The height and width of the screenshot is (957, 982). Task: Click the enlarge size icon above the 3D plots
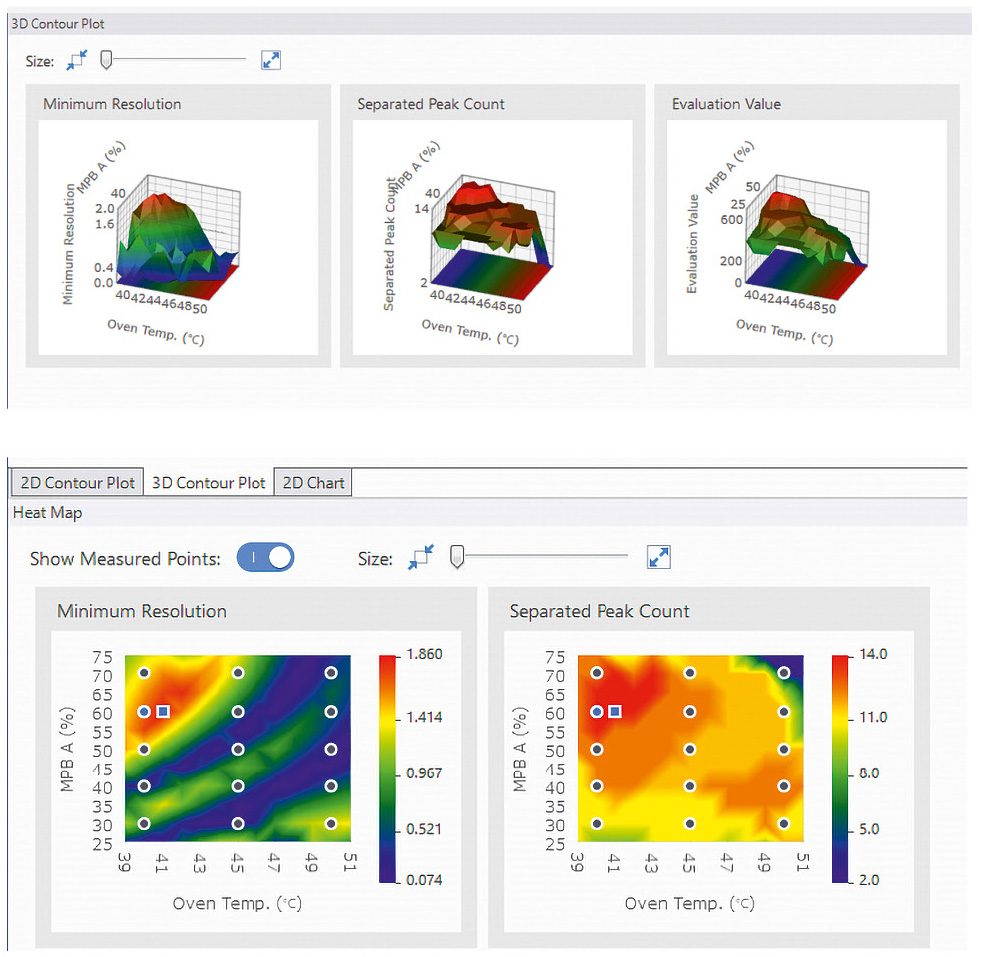click(270, 61)
